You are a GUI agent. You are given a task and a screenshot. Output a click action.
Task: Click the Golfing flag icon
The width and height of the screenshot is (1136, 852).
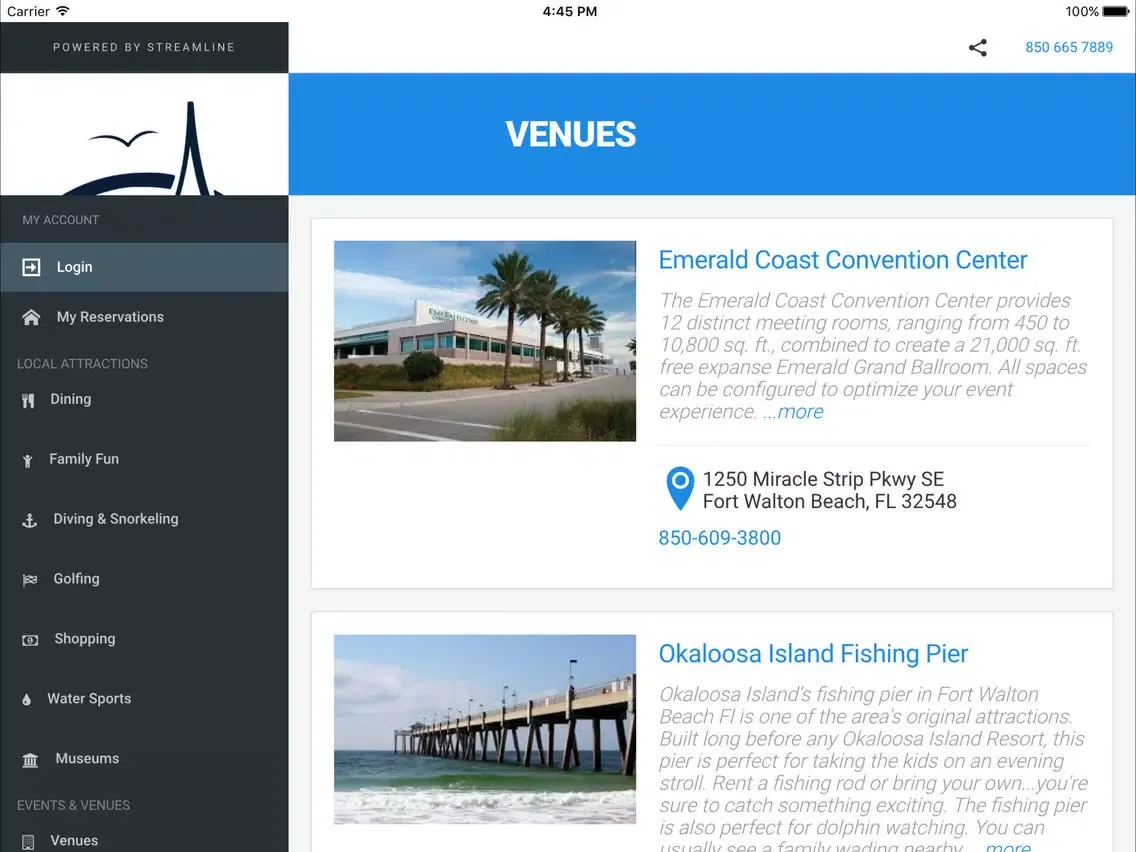pos(30,580)
